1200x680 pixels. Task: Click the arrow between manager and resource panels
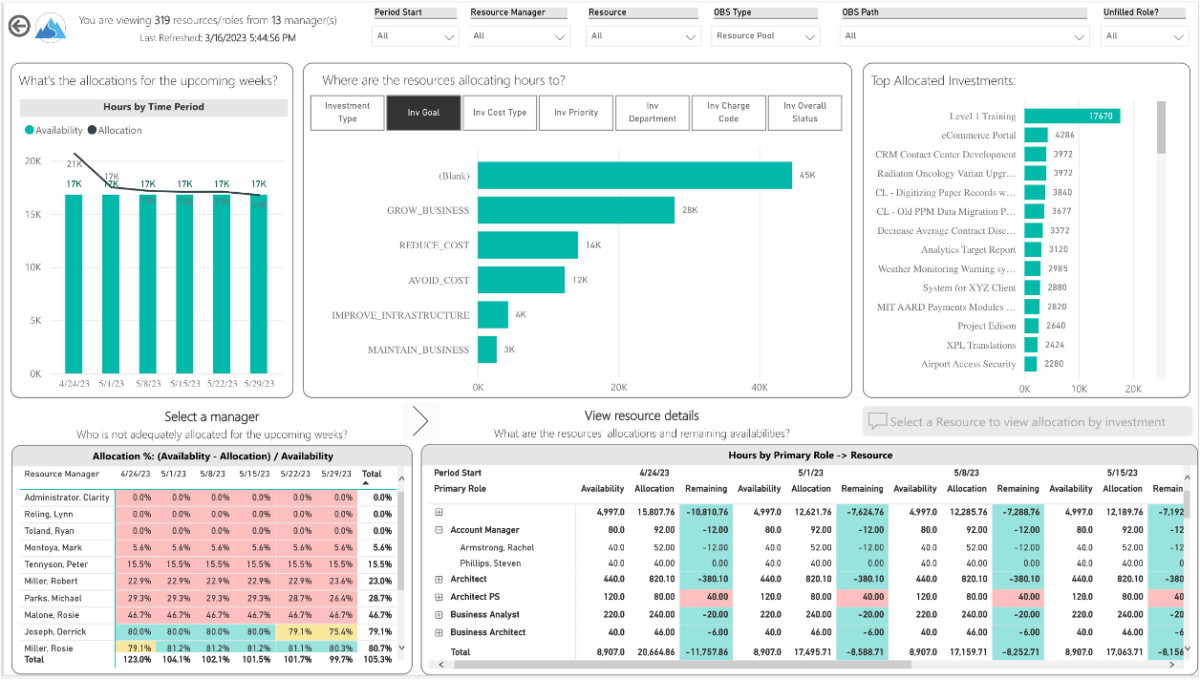click(421, 421)
